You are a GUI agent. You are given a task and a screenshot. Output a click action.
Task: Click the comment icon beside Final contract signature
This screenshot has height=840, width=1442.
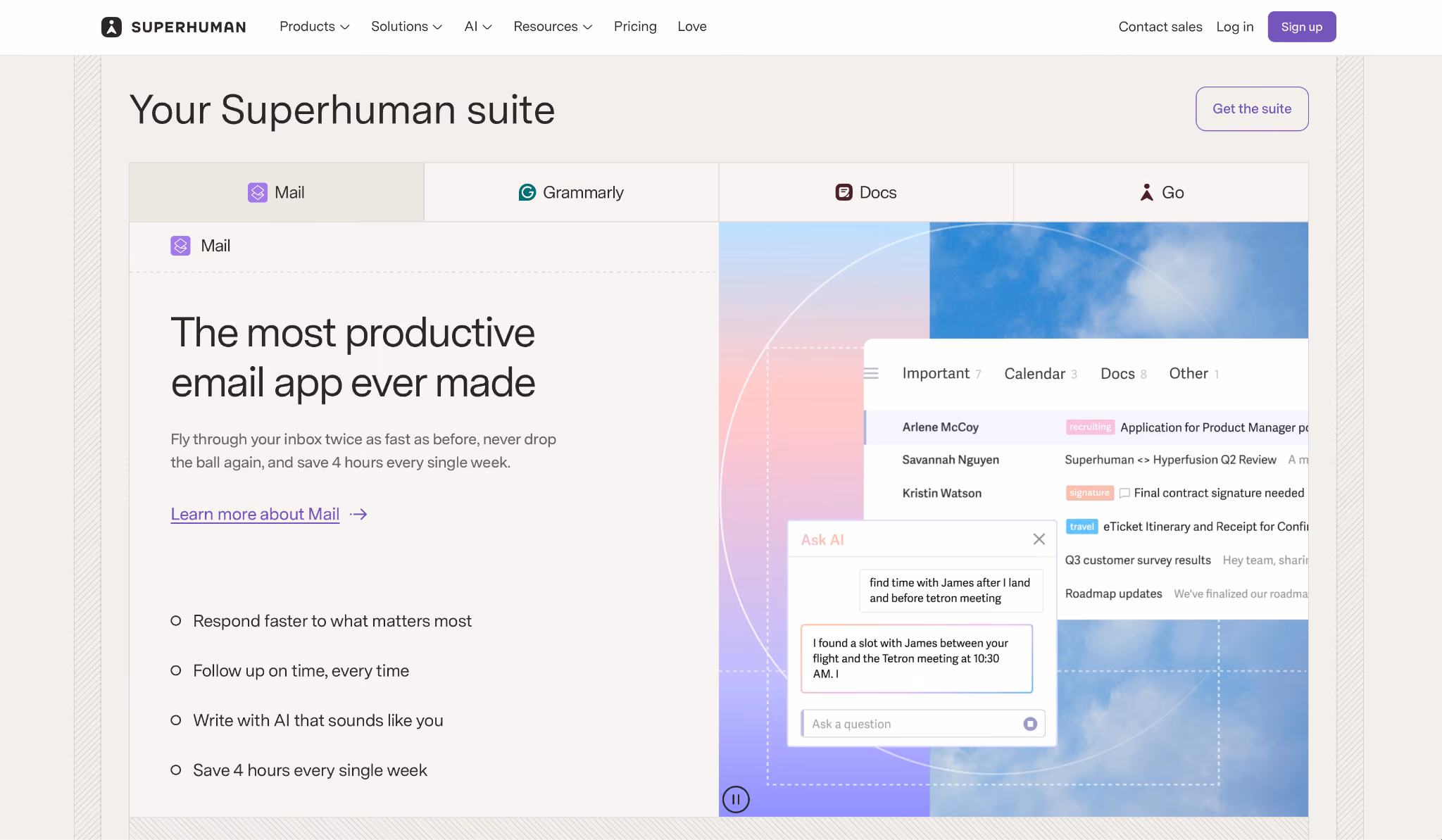tap(1124, 493)
